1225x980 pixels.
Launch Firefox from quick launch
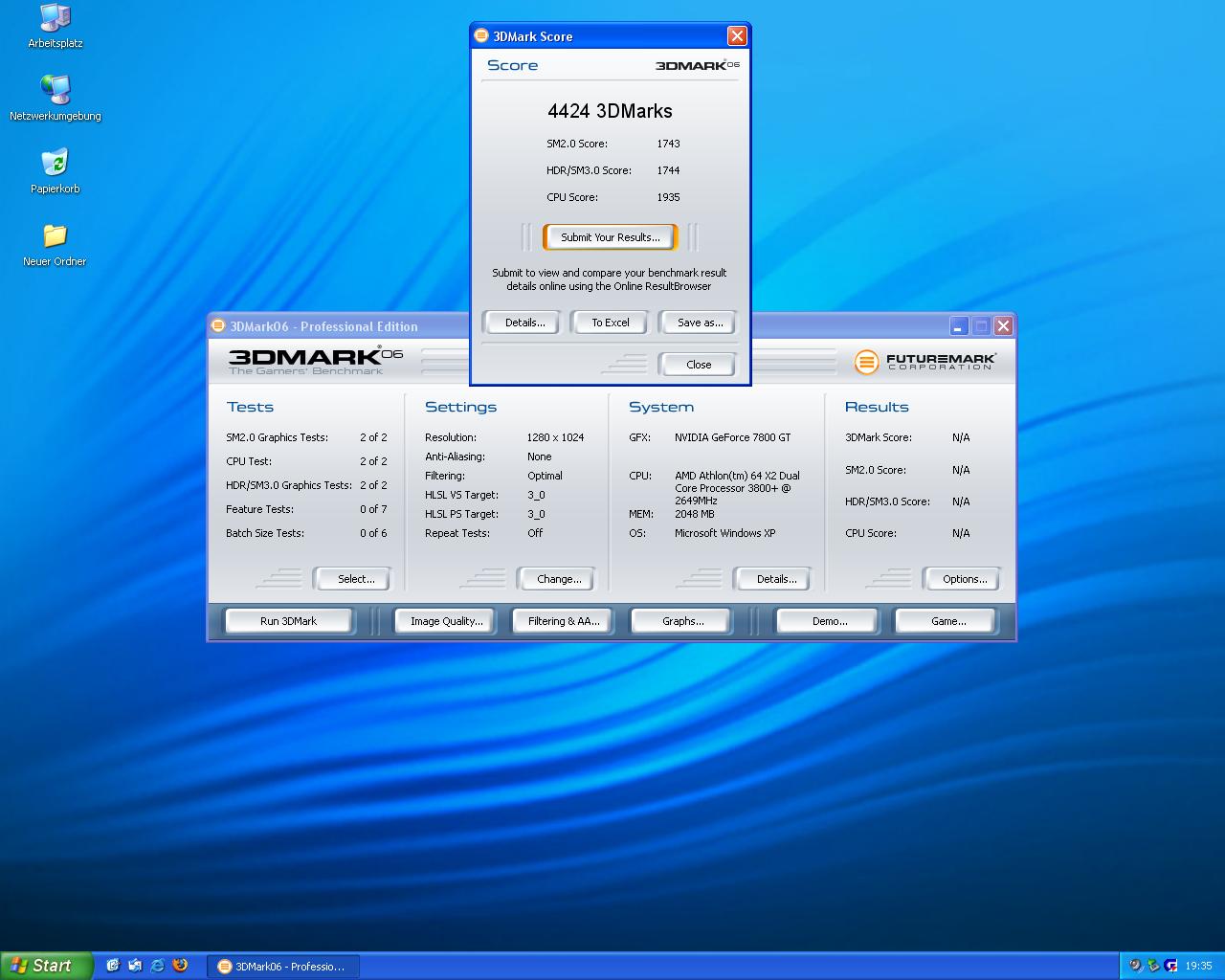click(180, 966)
